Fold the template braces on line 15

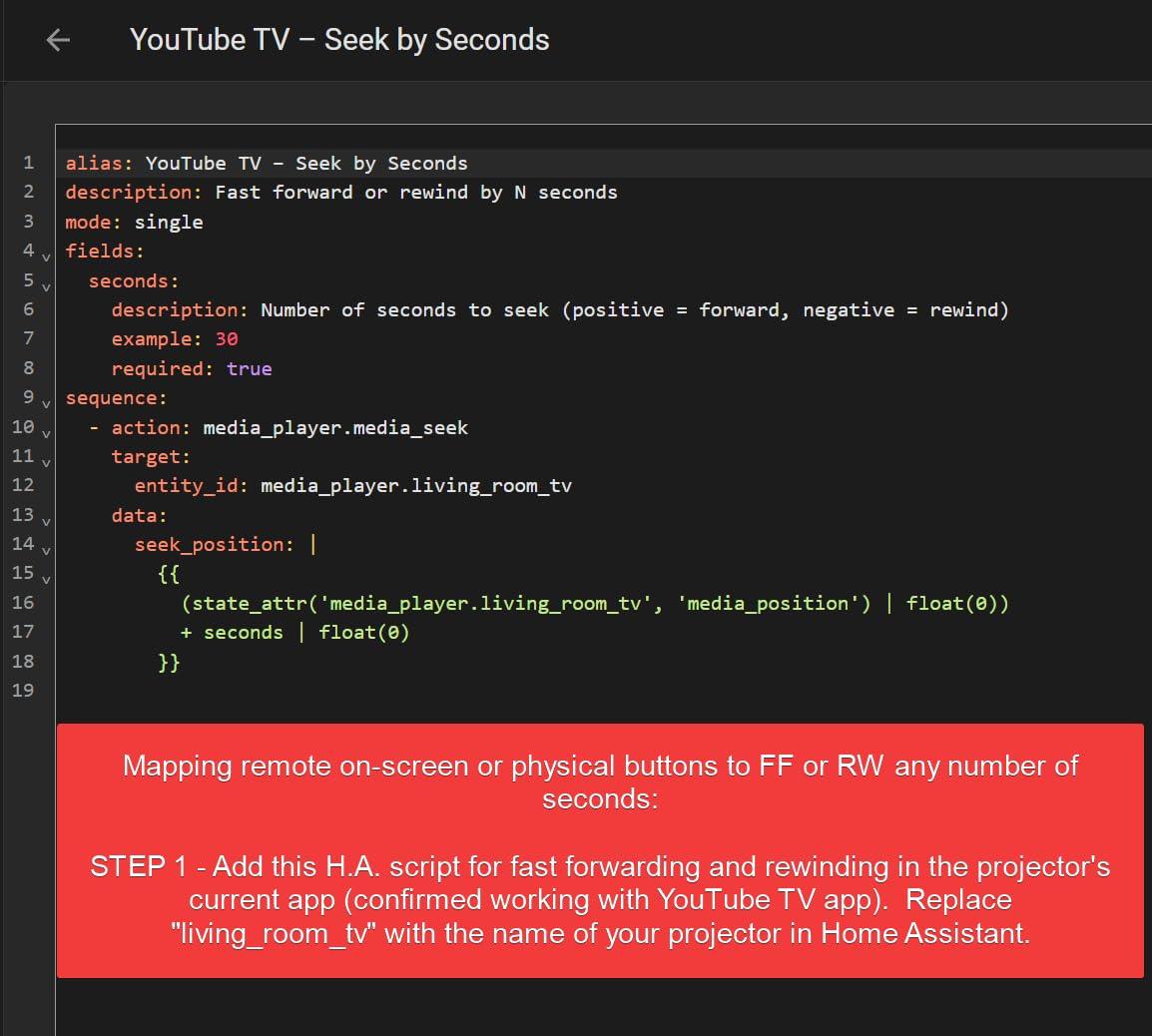pos(46,579)
